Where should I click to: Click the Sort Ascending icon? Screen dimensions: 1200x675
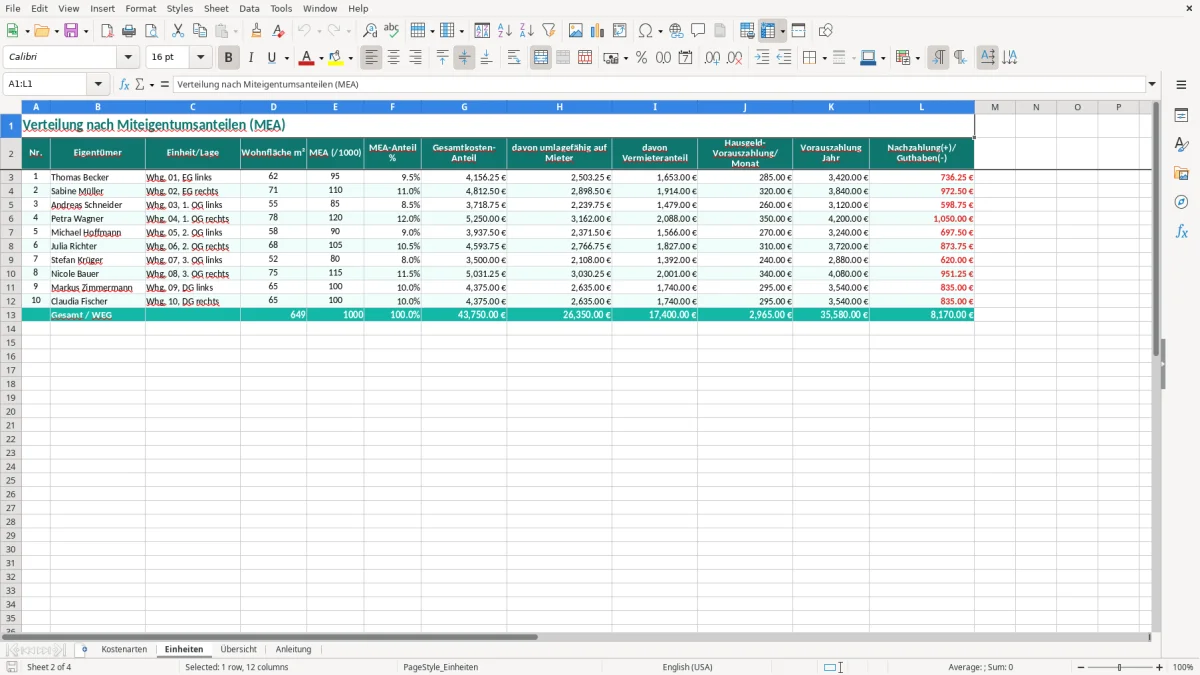505,31
